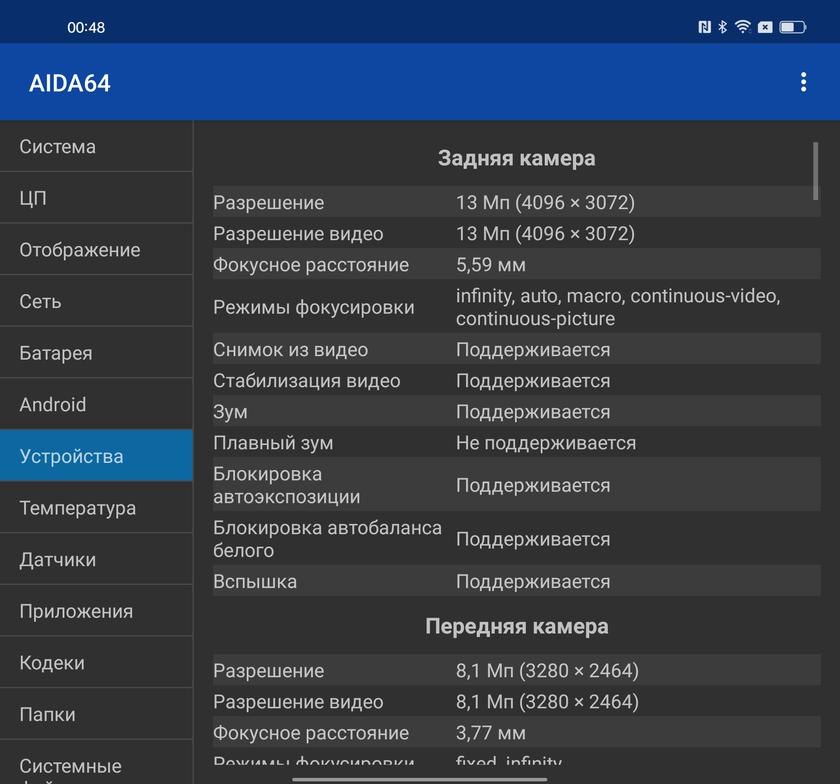Click the AIDA64 app title

[x=70, y=83]
